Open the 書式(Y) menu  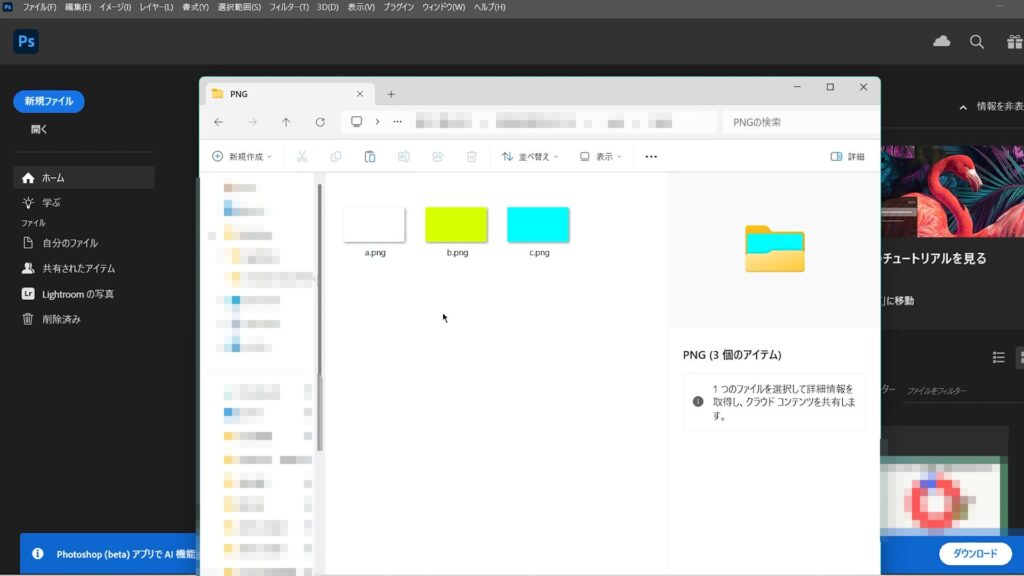[195, 7]
